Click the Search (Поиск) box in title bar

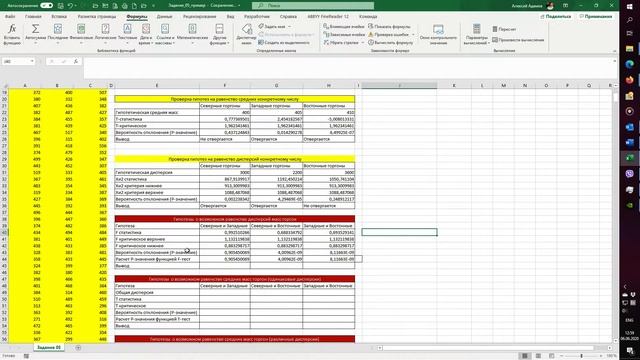coord(313,6)
